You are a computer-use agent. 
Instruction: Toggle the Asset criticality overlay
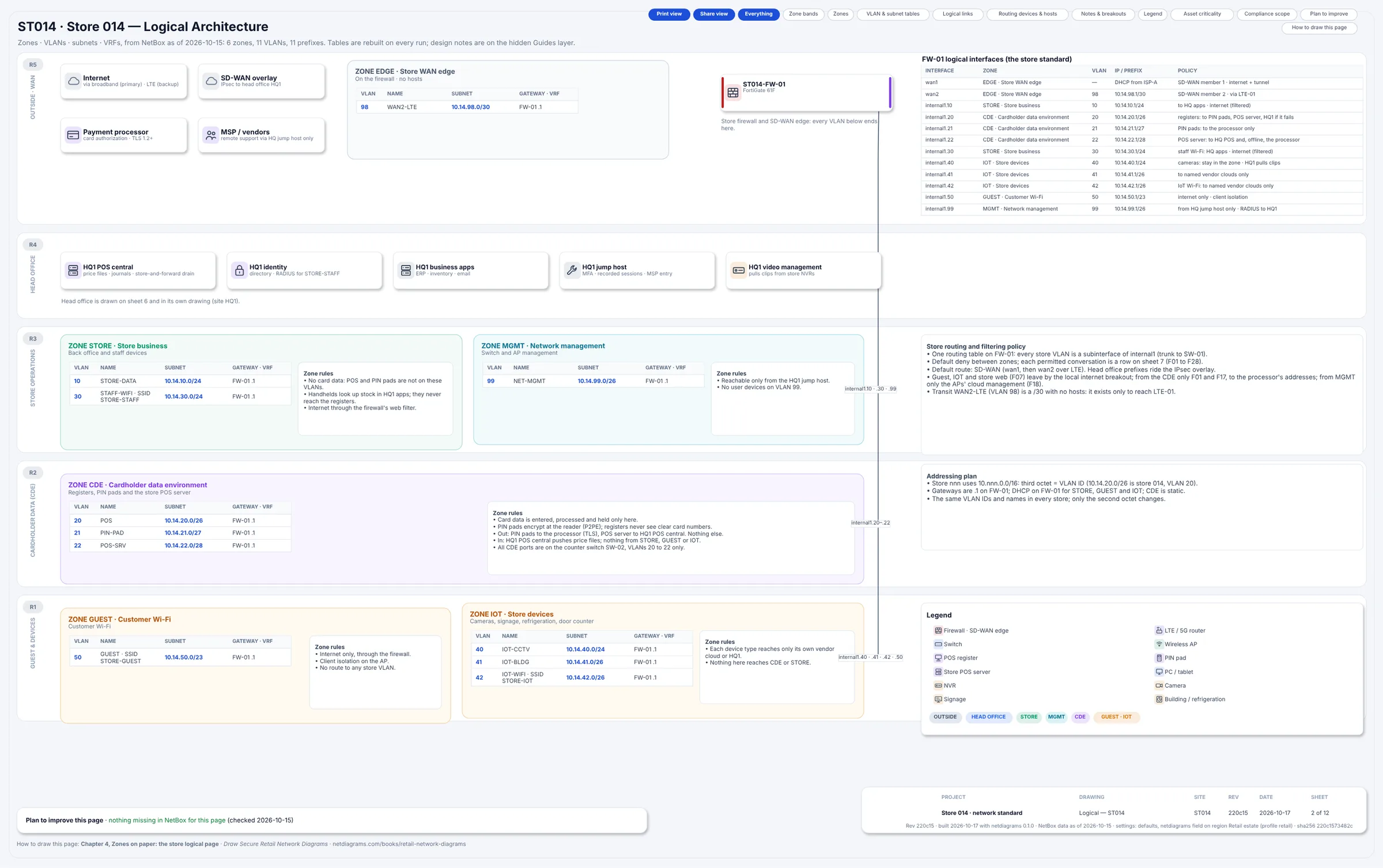point(1202,14)
